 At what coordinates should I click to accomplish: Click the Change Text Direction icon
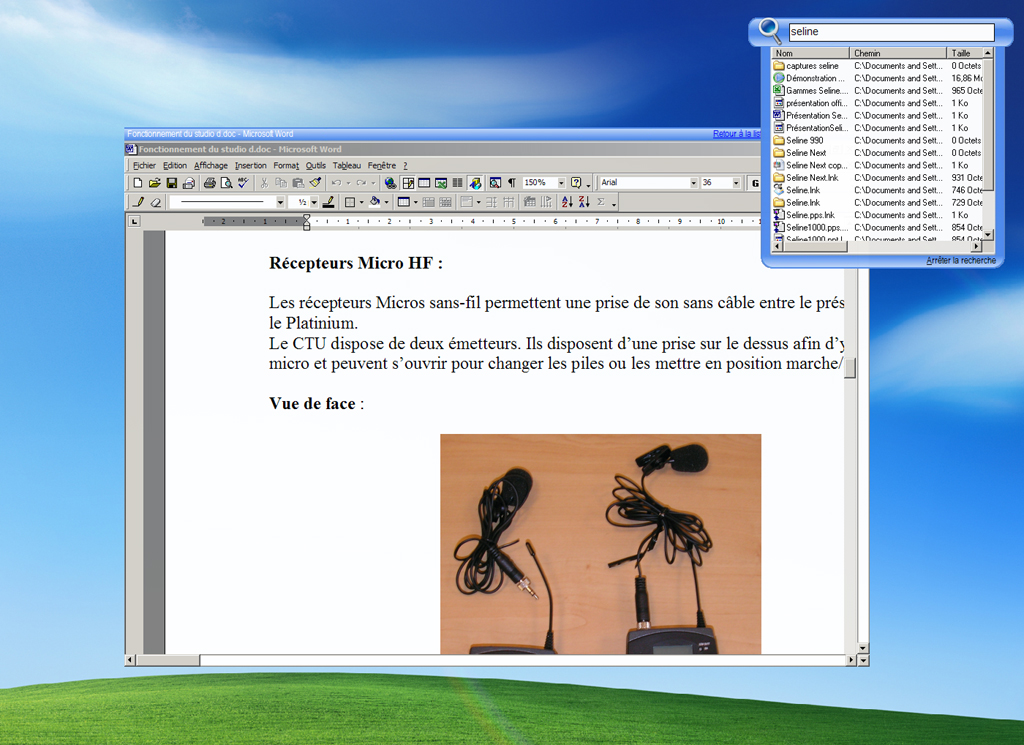click(546, 202)
